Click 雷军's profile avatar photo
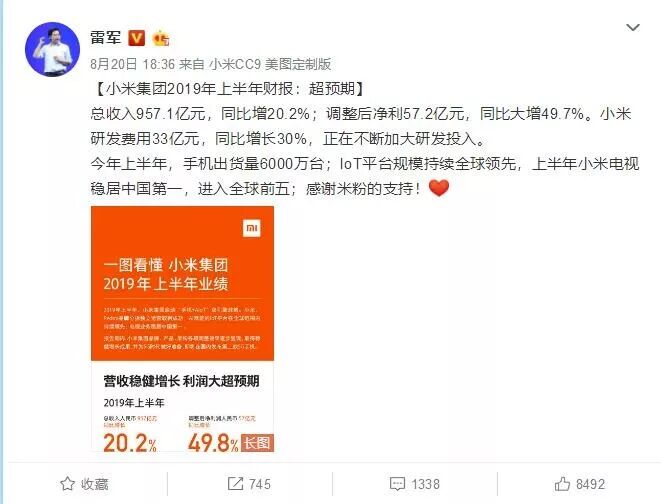661x504 pixels. coord(53,49)
